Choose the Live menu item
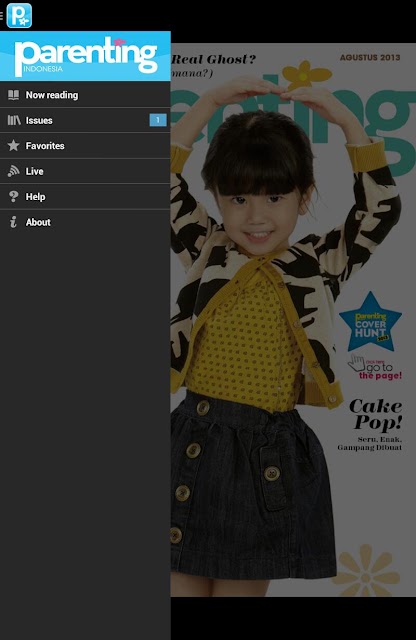Screen dimensions: 416x640 pyautogui.click(x=85, y=171)
